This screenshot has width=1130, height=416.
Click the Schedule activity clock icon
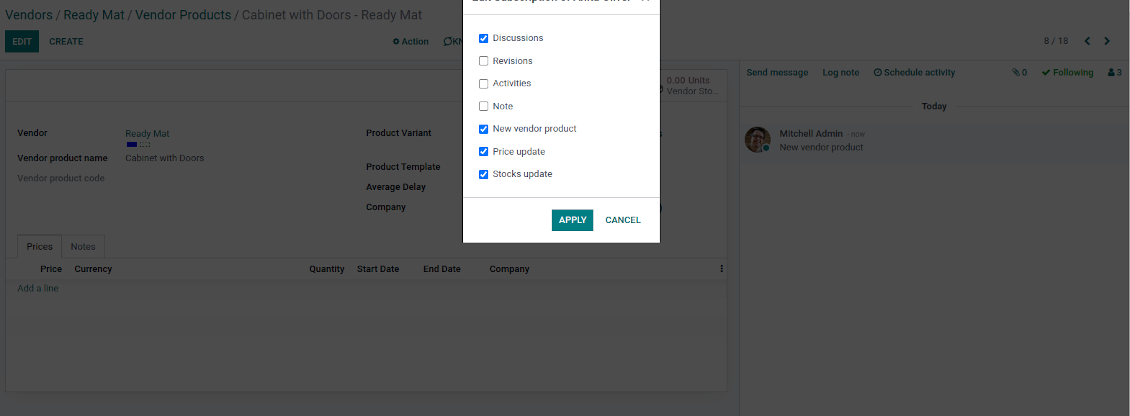pos(878,73)
